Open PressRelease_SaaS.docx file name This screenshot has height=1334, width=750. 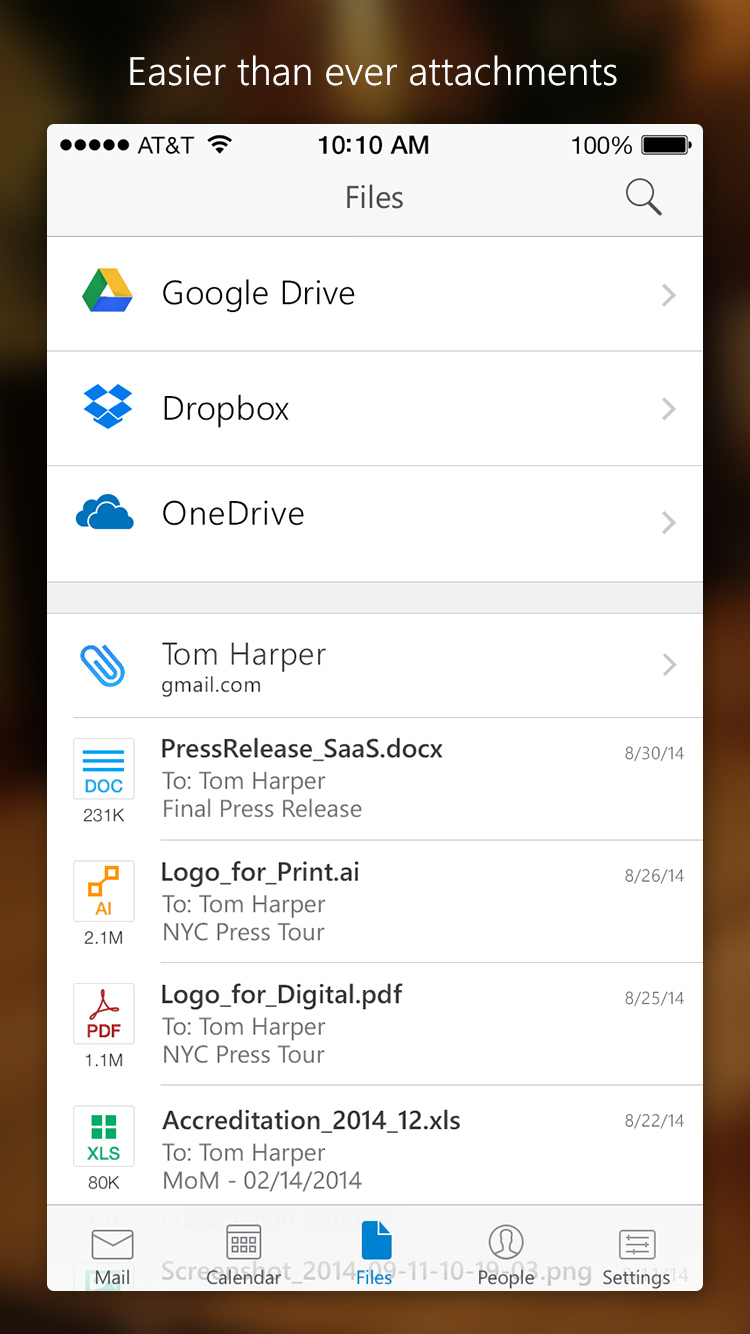pos(302,749)
